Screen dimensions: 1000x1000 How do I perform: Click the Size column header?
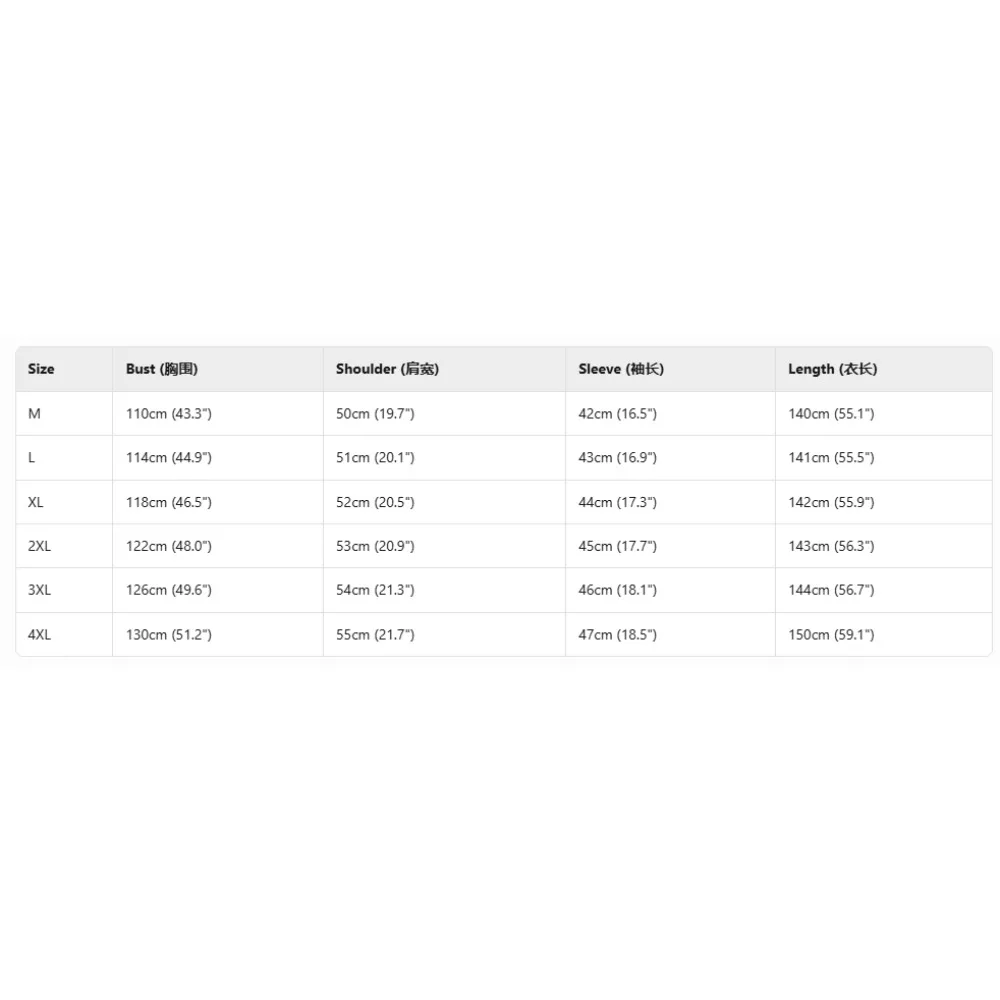tap(41, 369)
